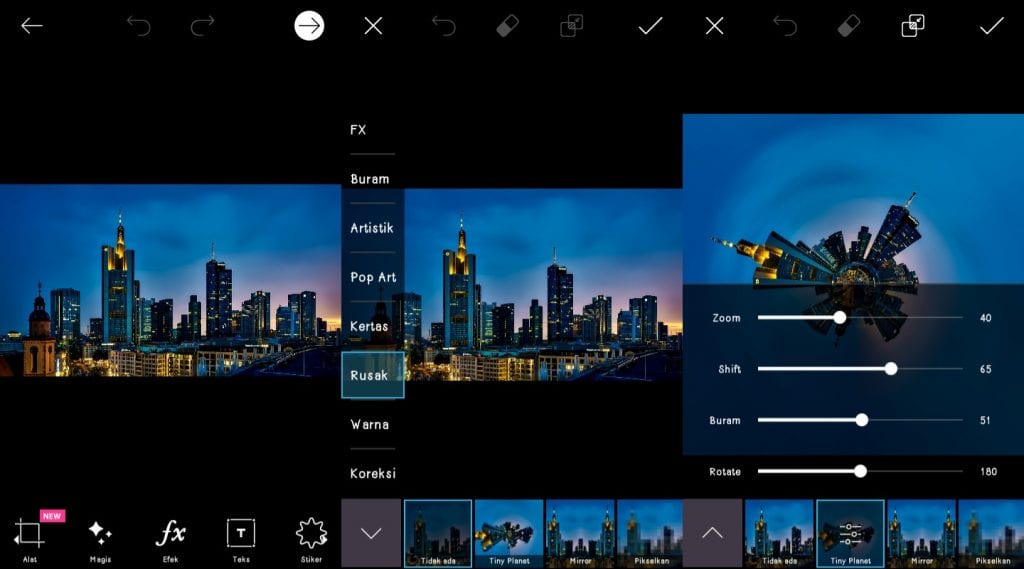This screenshot has height=569, width=1024.
Task: Open the Koreksi category
Action: [x=372, y=473]
